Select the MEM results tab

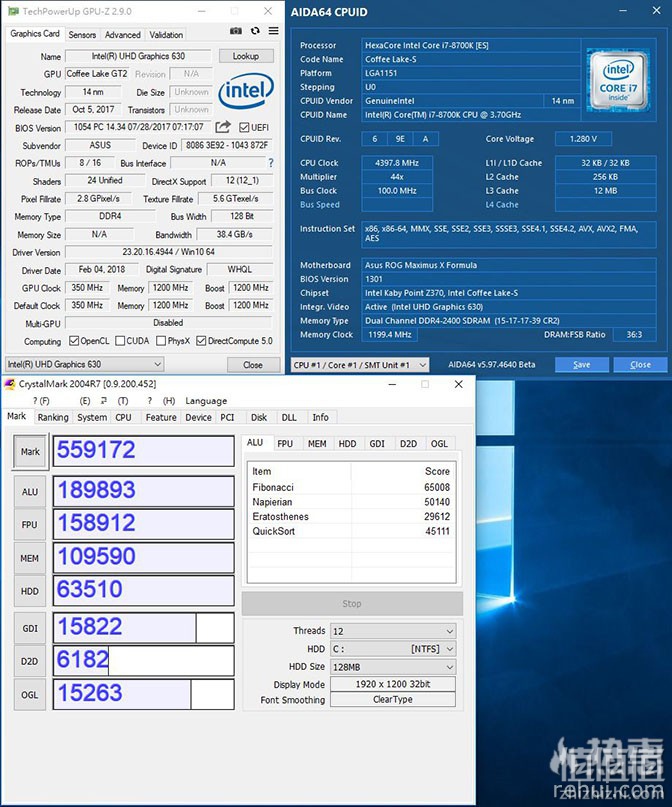(x=317, y=444)
